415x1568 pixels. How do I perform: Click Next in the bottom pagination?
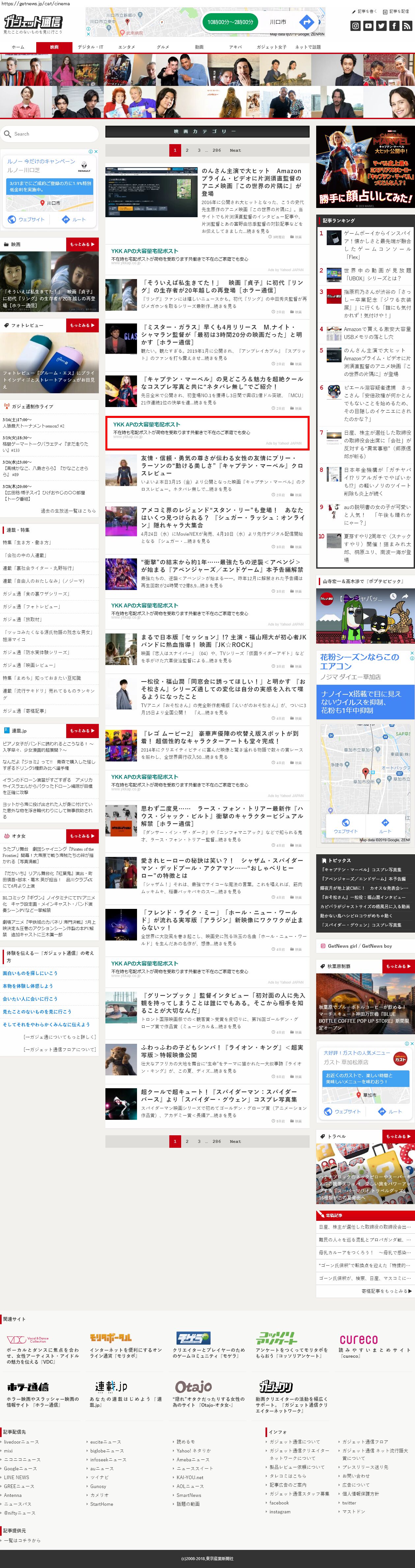[x=235, y=1141]
